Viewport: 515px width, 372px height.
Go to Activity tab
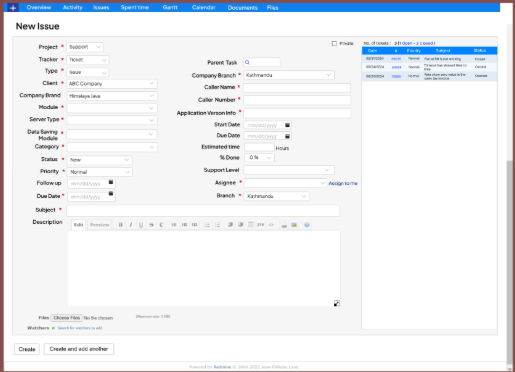click(x=72, y=7)
